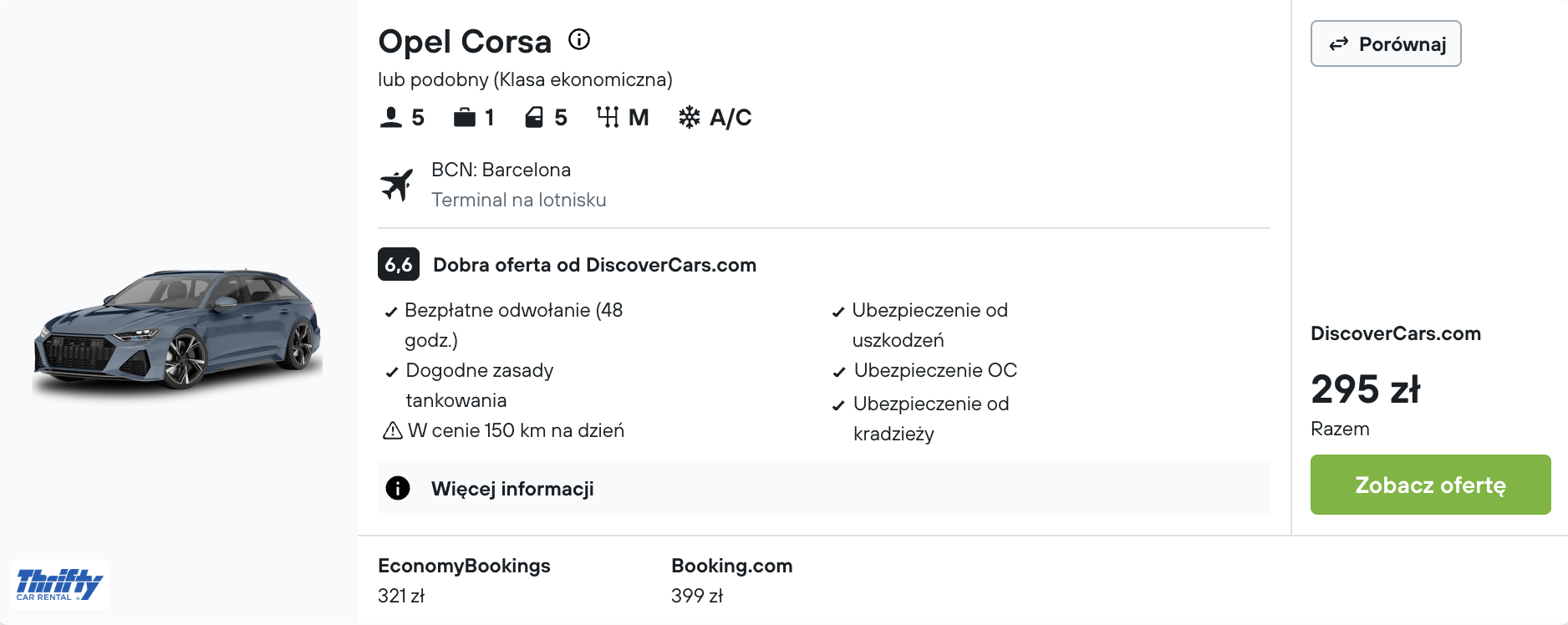The width and height of the screenshot is (1568, 625).
Task: Select the luggage bag icon
Action: coord(465,117)
